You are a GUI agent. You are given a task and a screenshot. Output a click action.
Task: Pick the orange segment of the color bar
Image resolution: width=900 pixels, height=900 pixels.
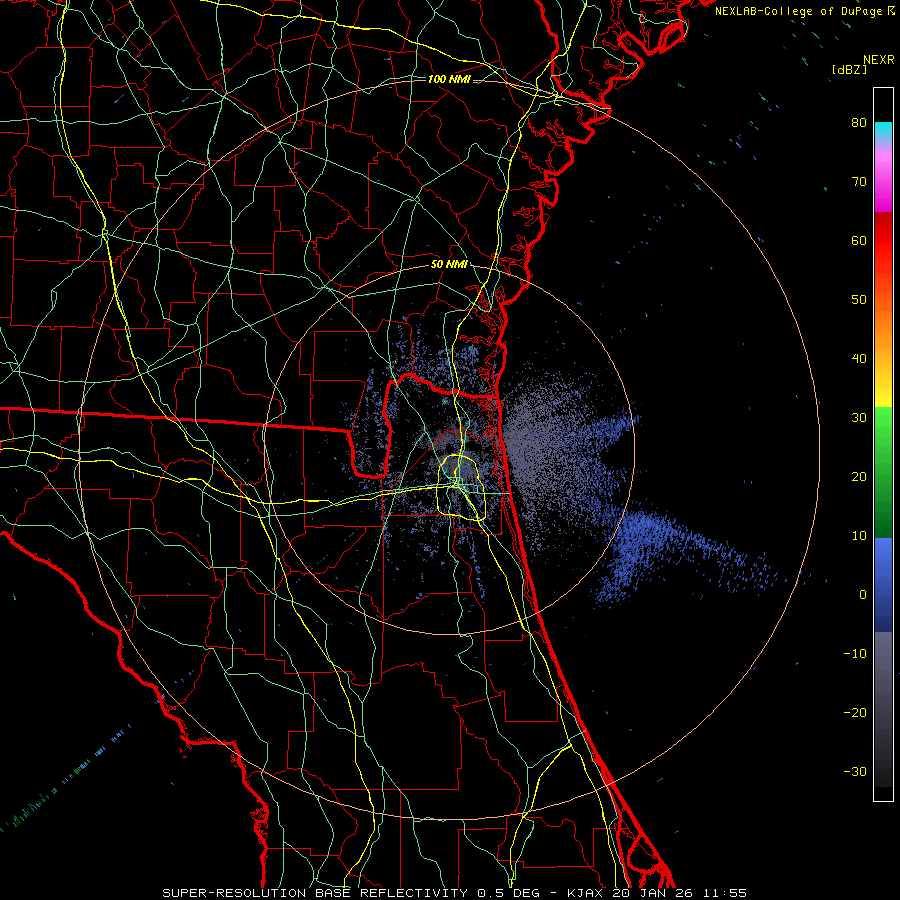(x=883, y=330)
